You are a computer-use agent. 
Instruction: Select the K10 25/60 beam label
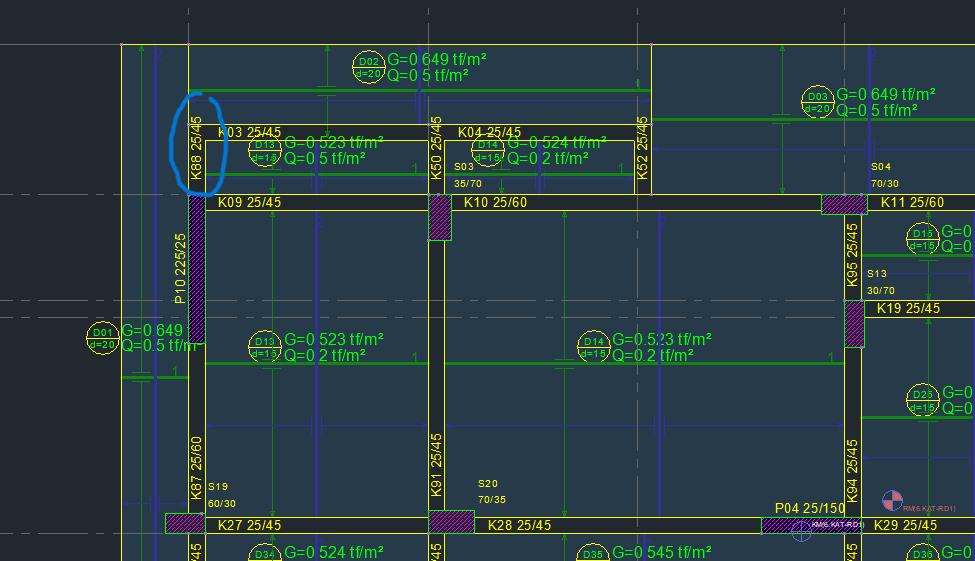496,203
